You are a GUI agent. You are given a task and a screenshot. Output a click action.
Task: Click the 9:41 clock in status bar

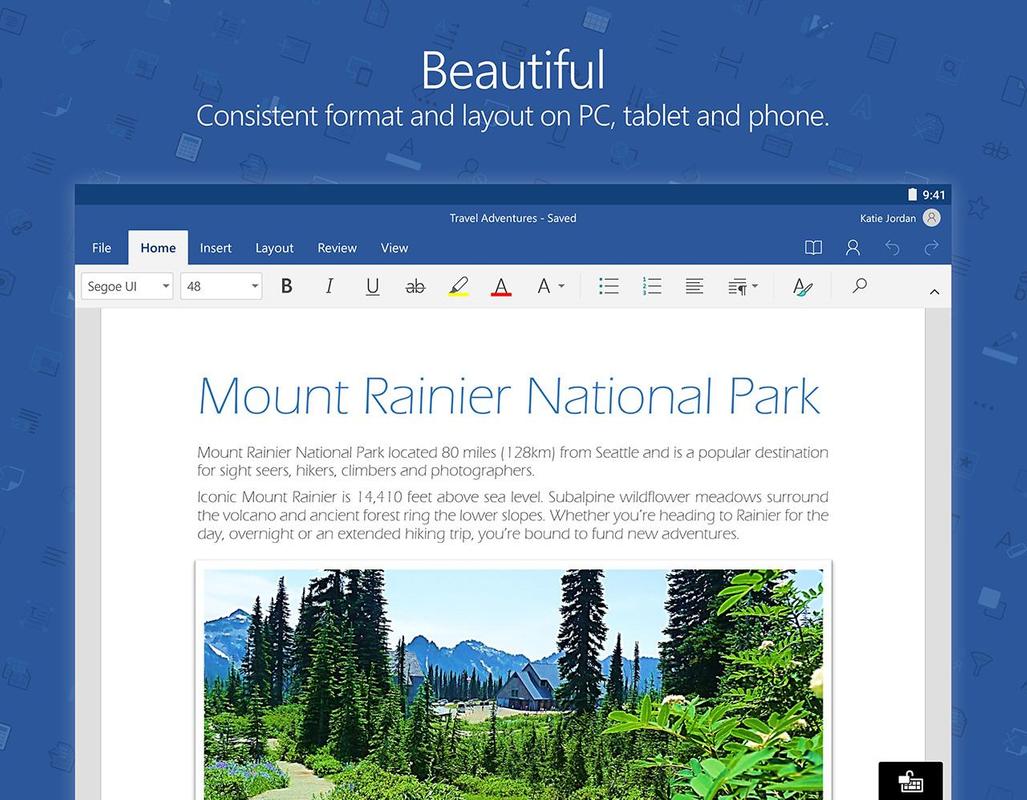pyautogui.click(x=933, y=195)
